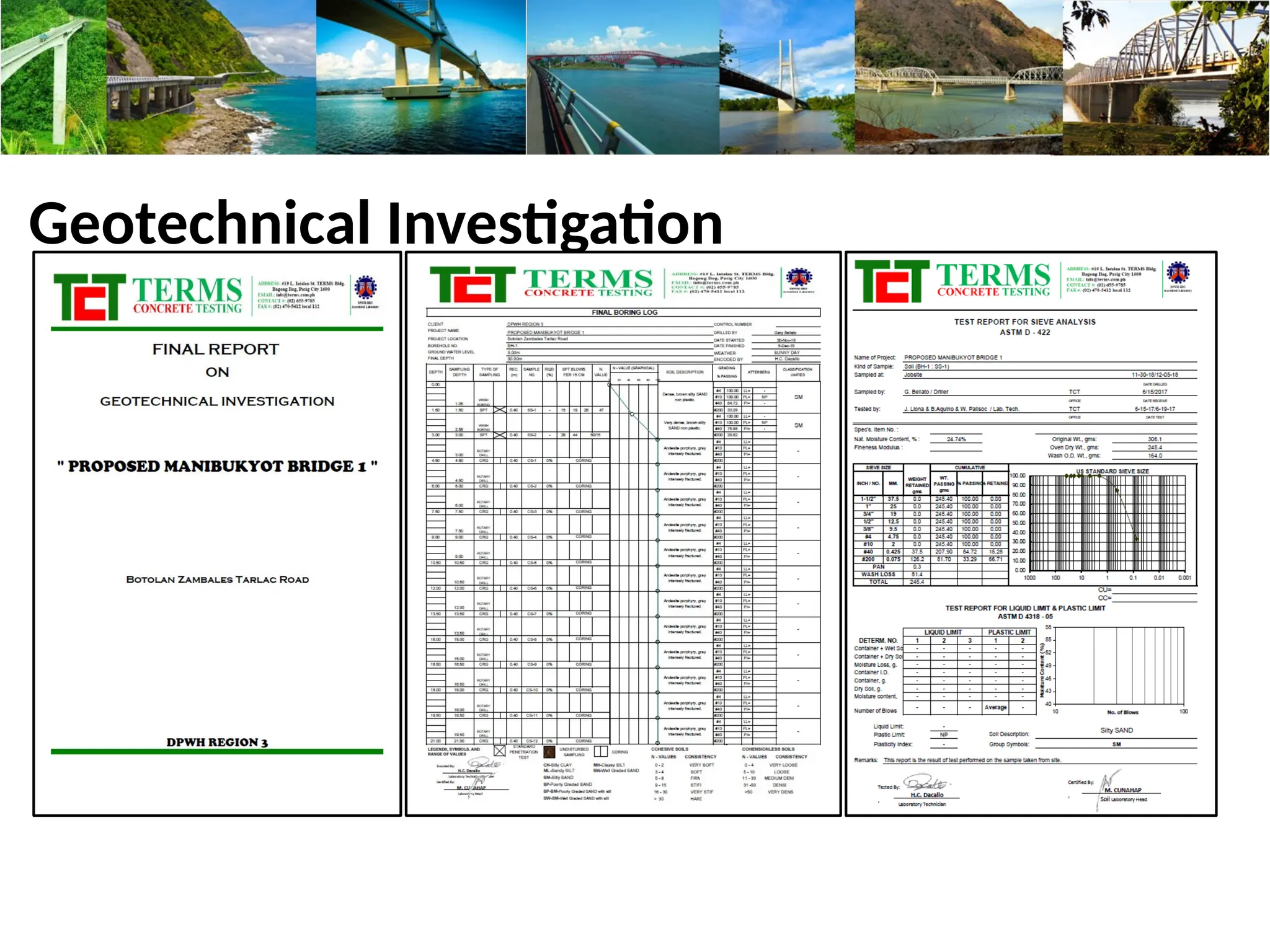Click the 'WASH LOSS' row label in sieve table
Screen dimensions: 1270x952
878,574
